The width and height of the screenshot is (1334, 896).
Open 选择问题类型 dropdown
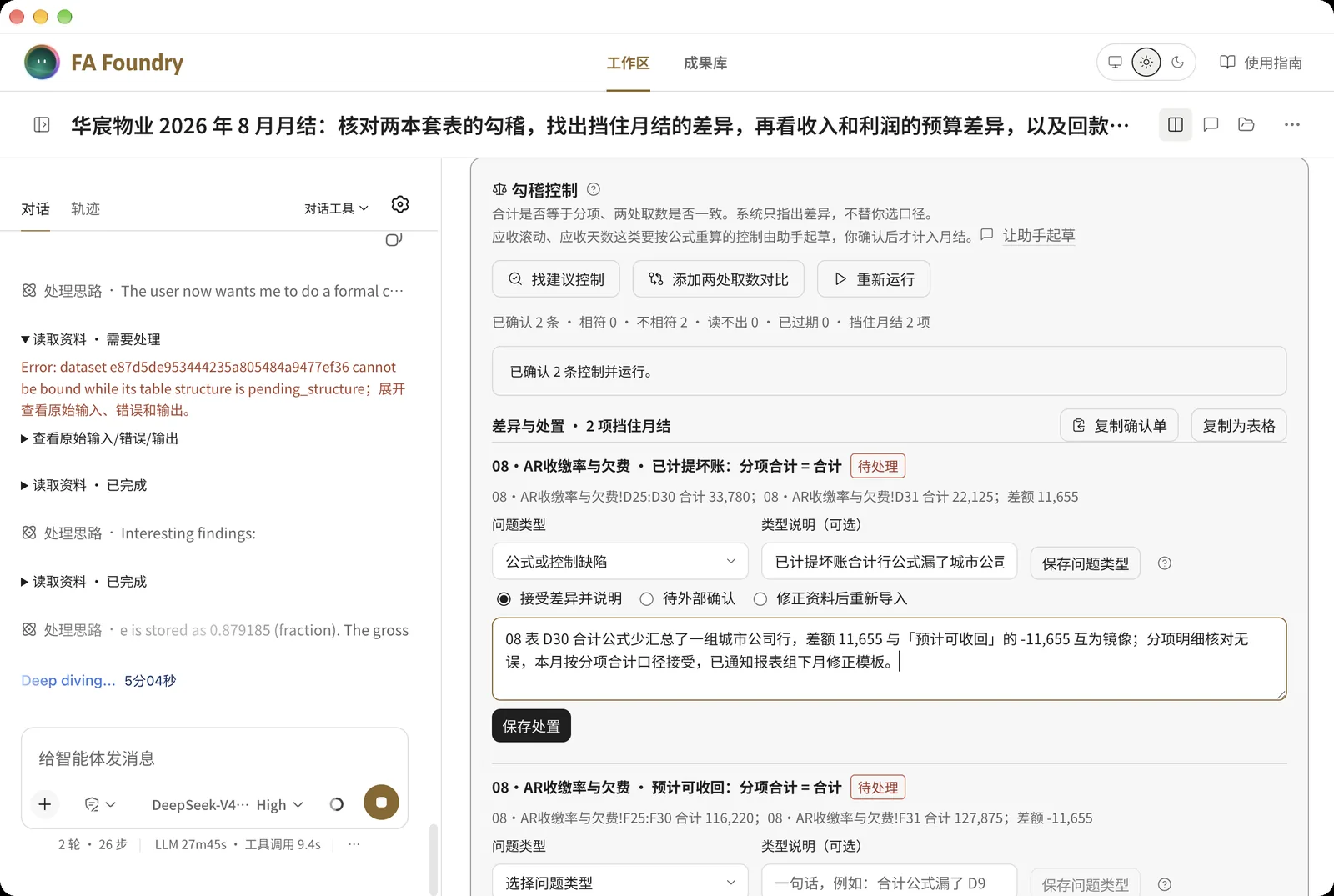(620, 883)
